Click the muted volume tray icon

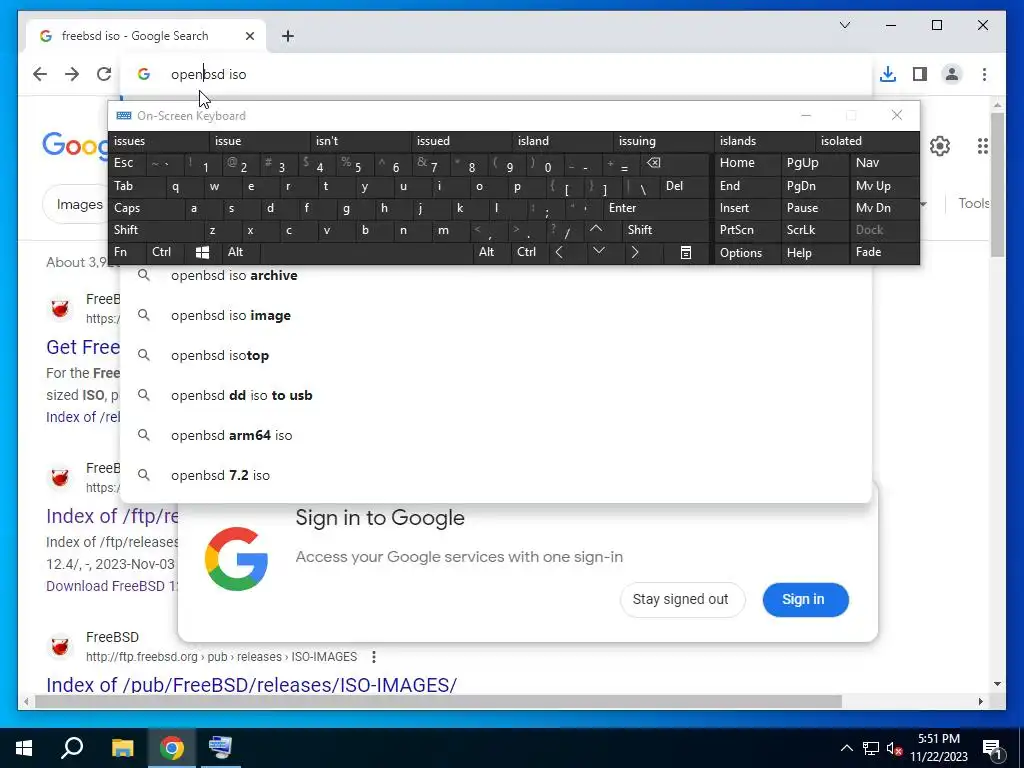894,748
